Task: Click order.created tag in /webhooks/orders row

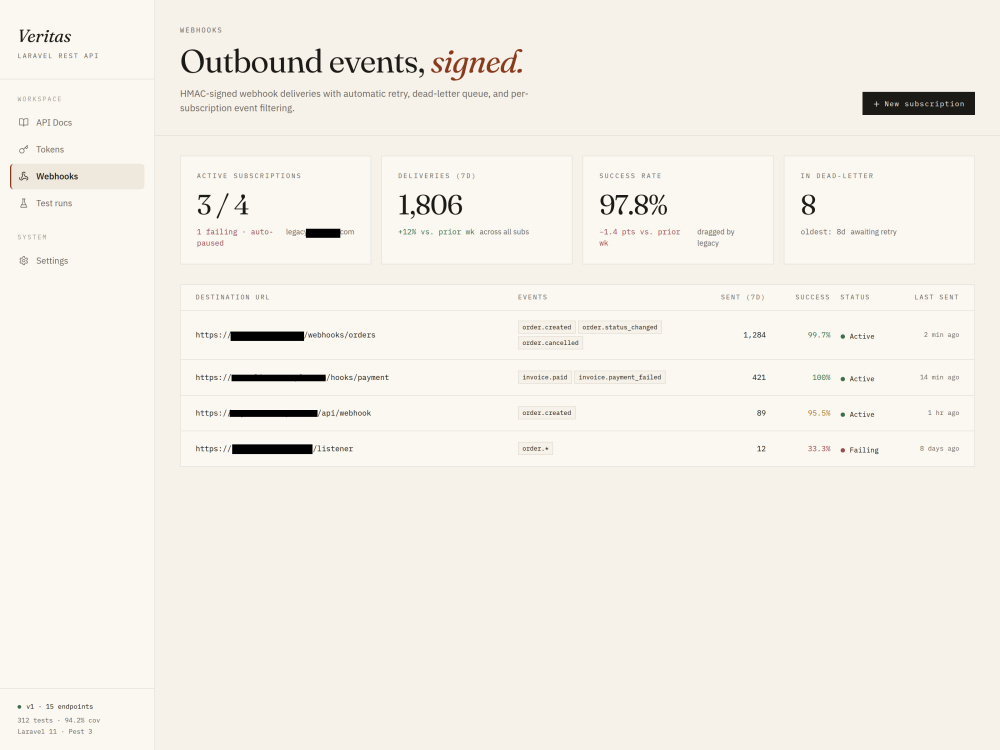Action: 547,327
